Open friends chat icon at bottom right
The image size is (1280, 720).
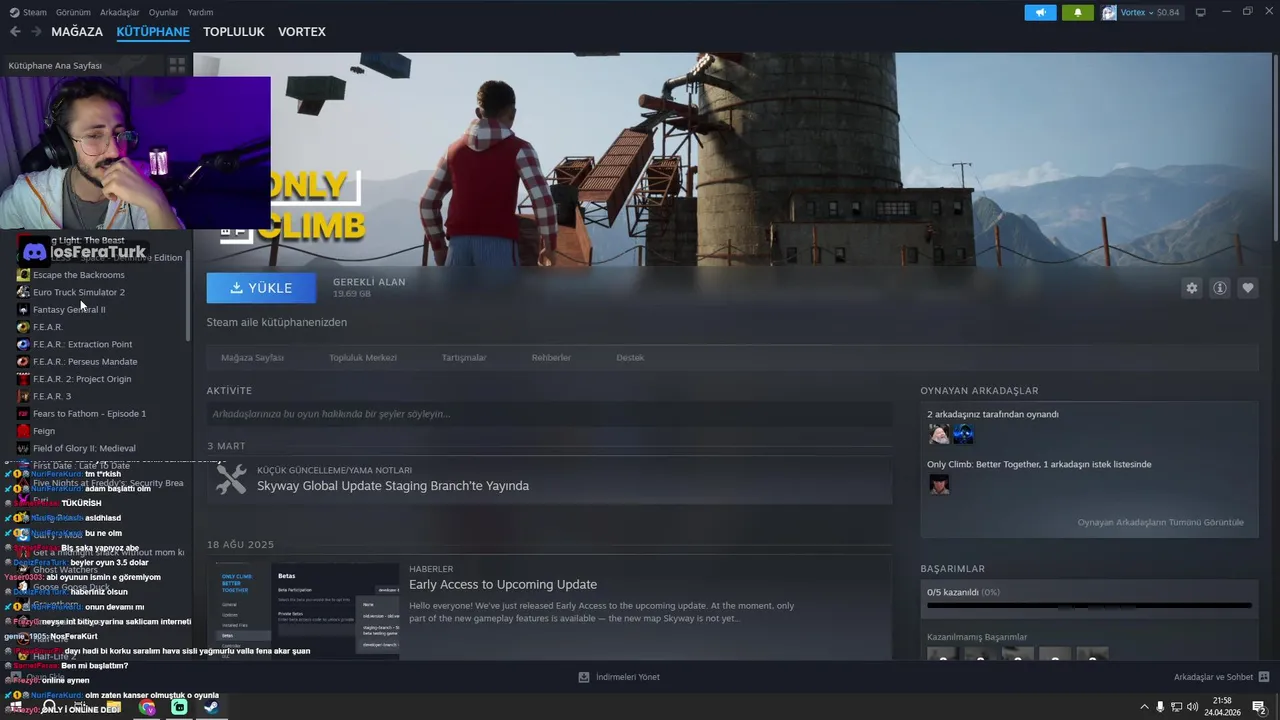click(1264, 677)
